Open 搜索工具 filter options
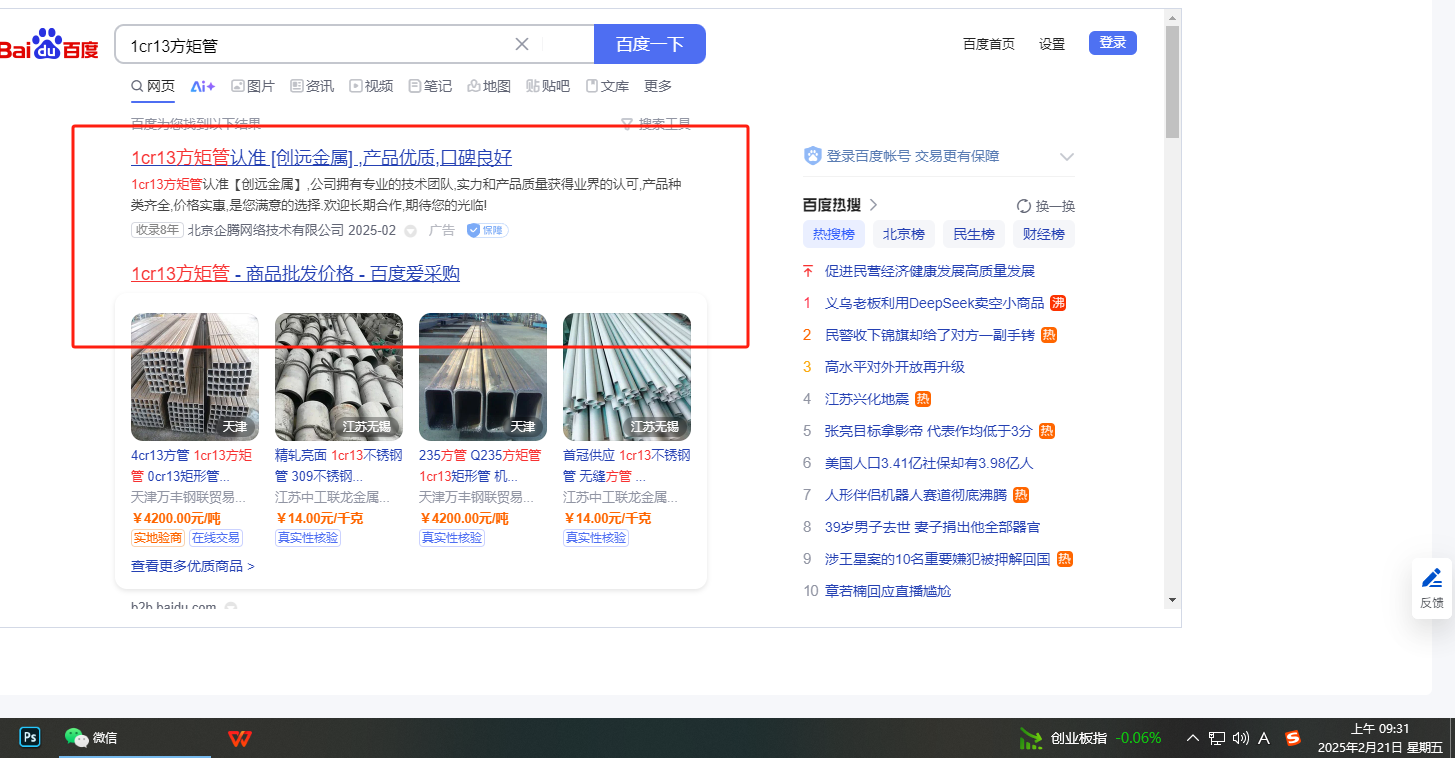The width and height of the screenshot is (1455, 758). click(x=657, y=124)
